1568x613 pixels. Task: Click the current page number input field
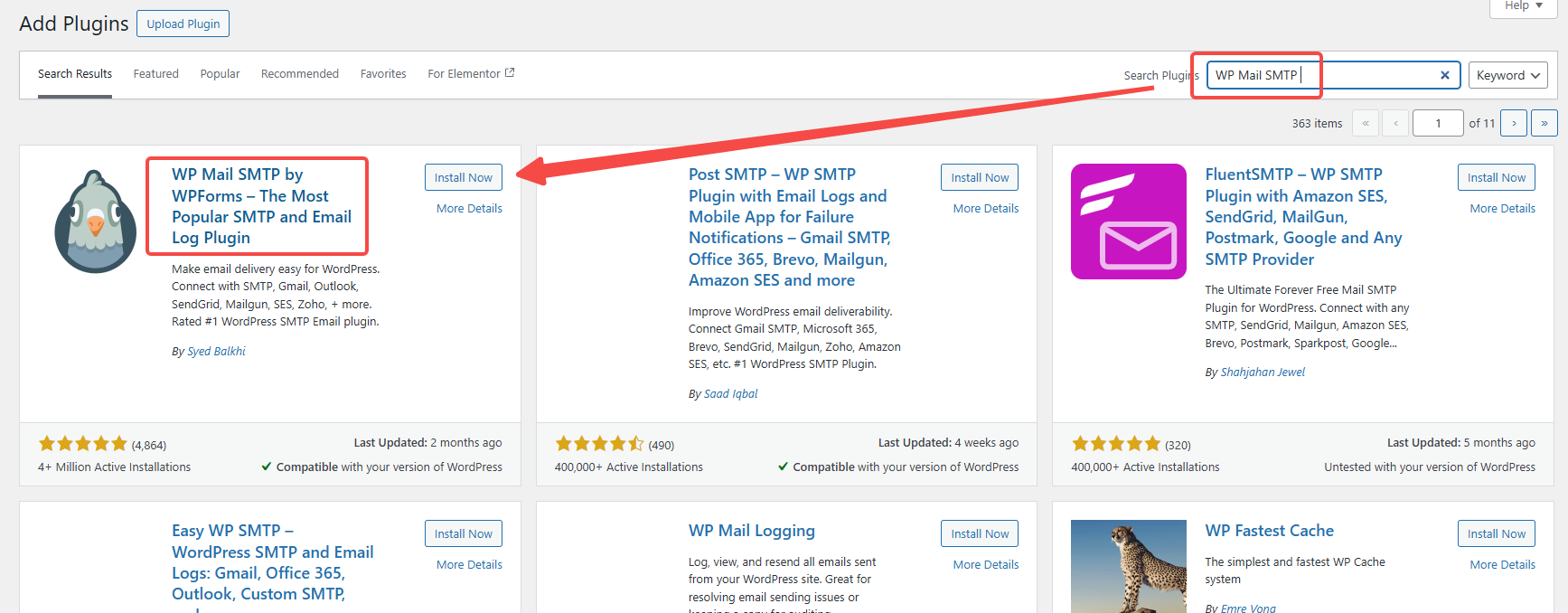pos(1437,123)
